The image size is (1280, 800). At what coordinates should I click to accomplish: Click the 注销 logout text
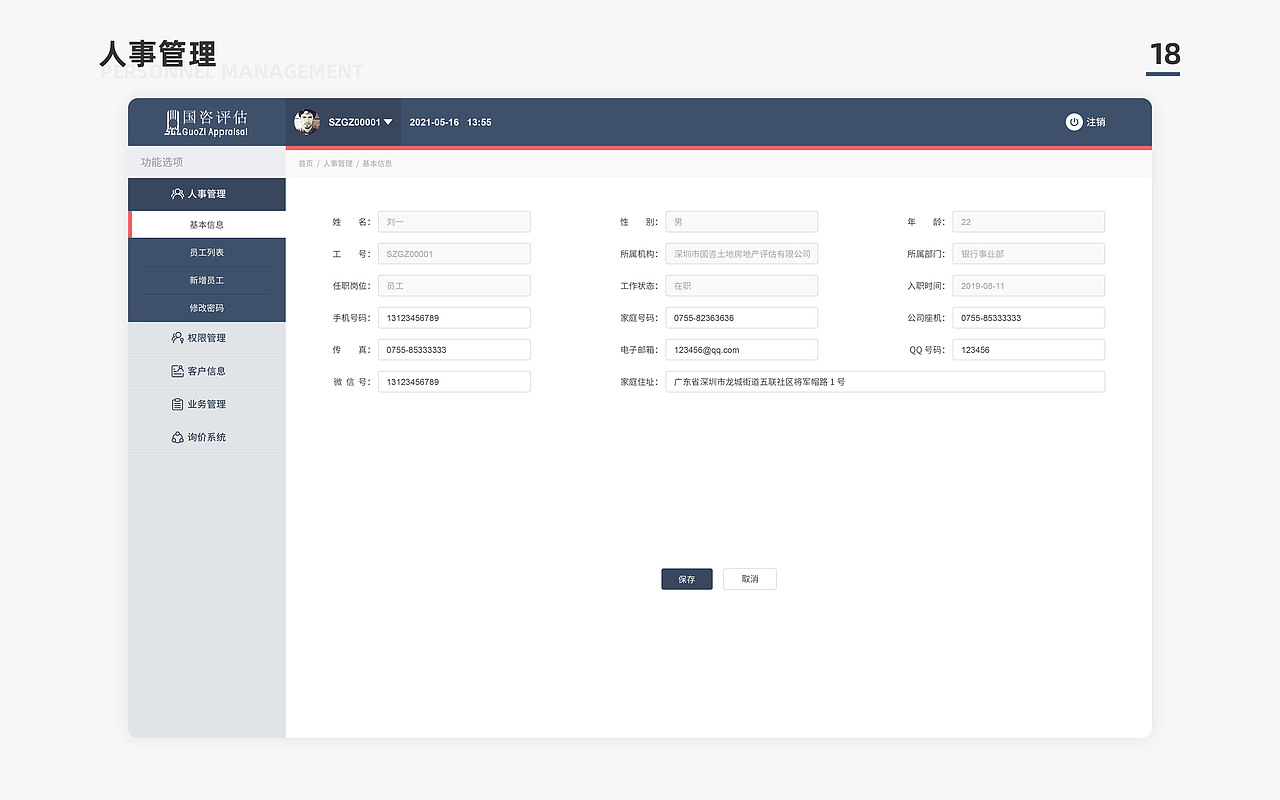coord(1096,122)
